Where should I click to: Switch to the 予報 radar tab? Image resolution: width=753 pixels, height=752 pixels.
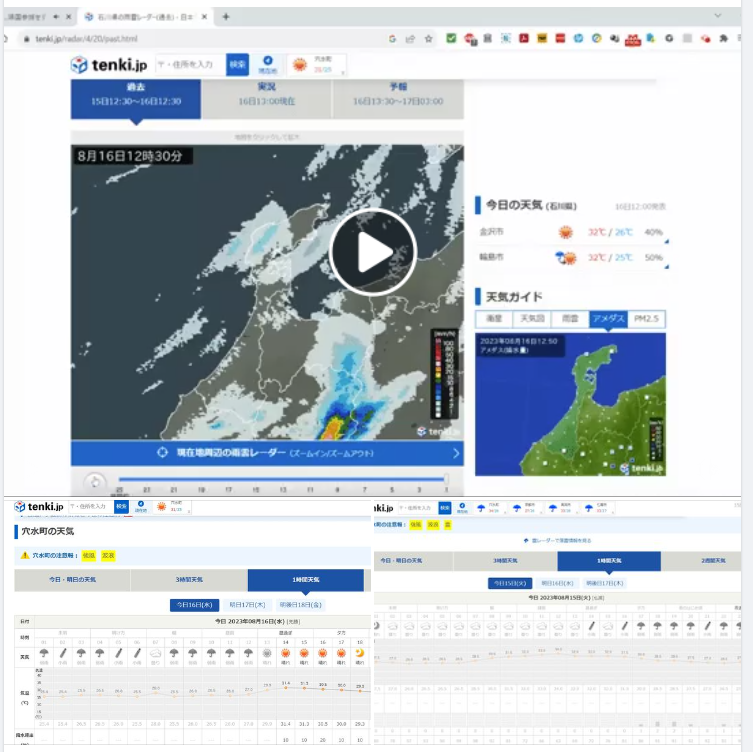tap(398, 99)
